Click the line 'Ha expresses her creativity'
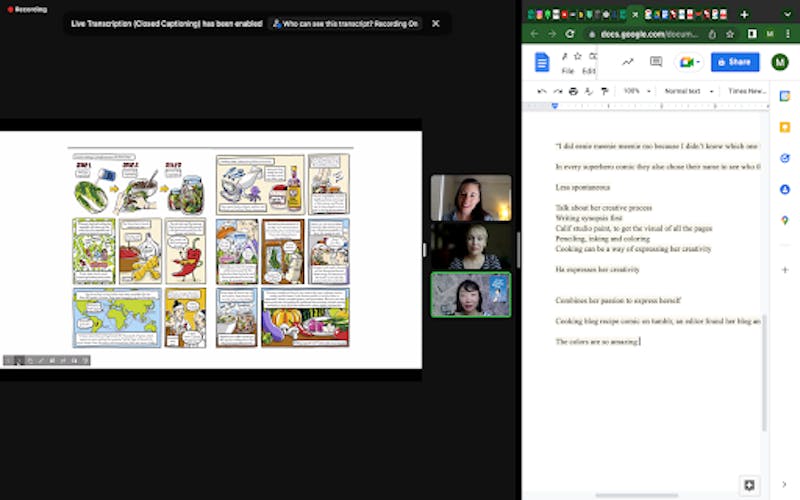Image resolution: width=800 pixels, height=500 pixels. click(597, 269)
